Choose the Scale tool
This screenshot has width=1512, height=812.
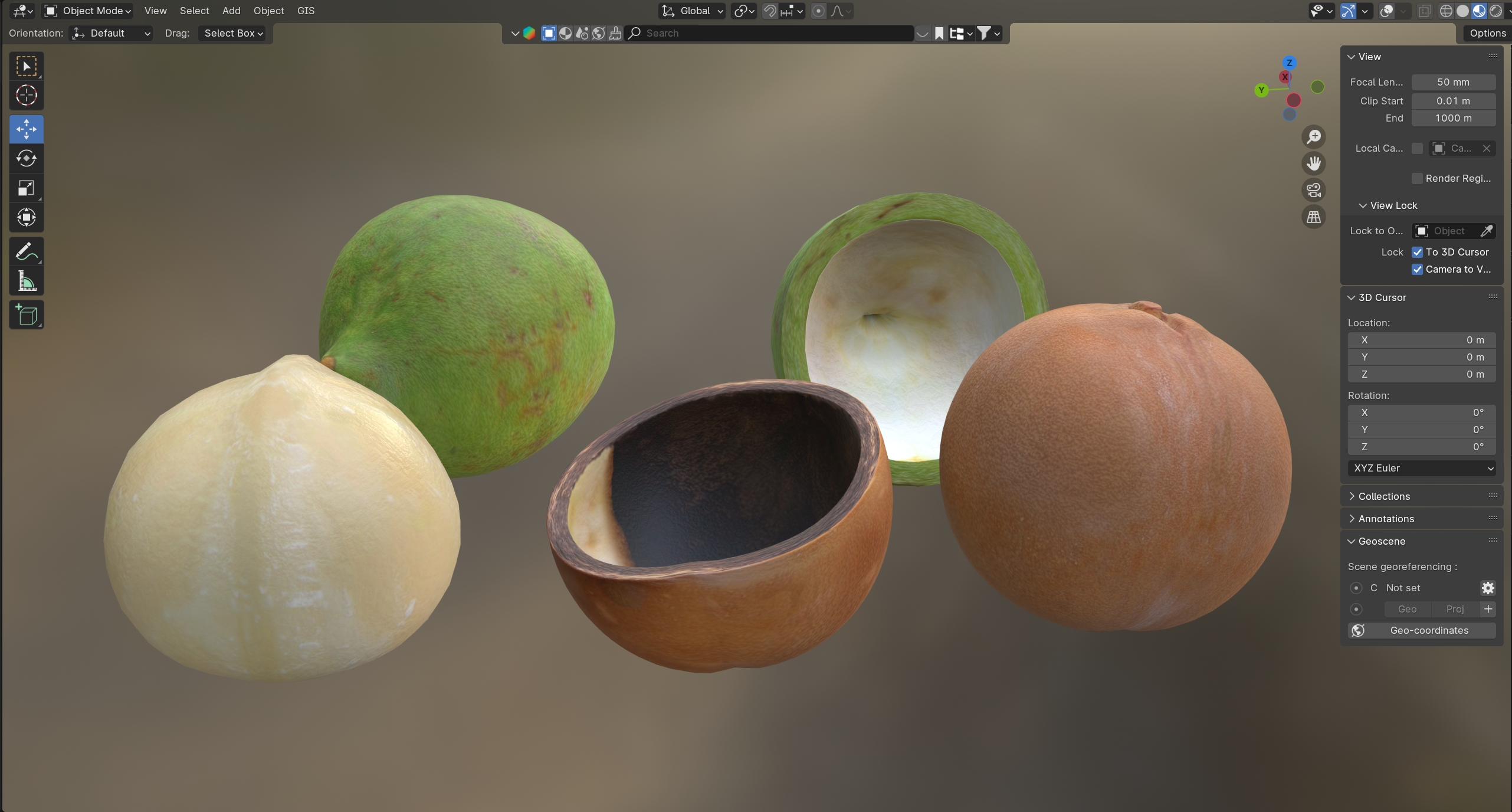pos(26,188)
